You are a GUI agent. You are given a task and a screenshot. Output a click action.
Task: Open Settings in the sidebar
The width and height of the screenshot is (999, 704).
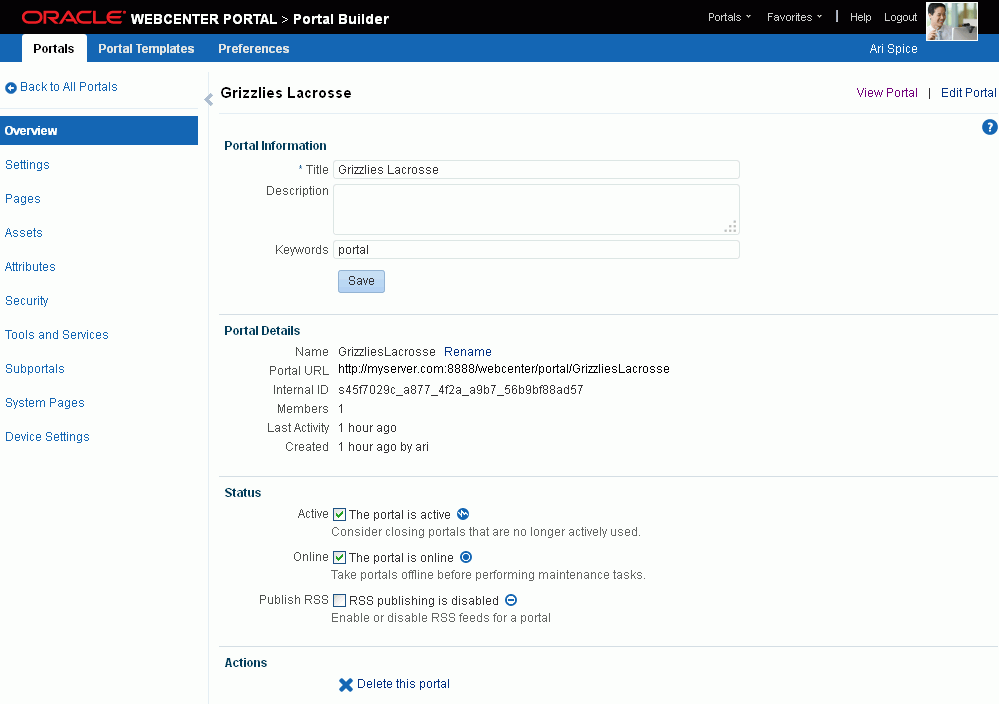[27, 165]
